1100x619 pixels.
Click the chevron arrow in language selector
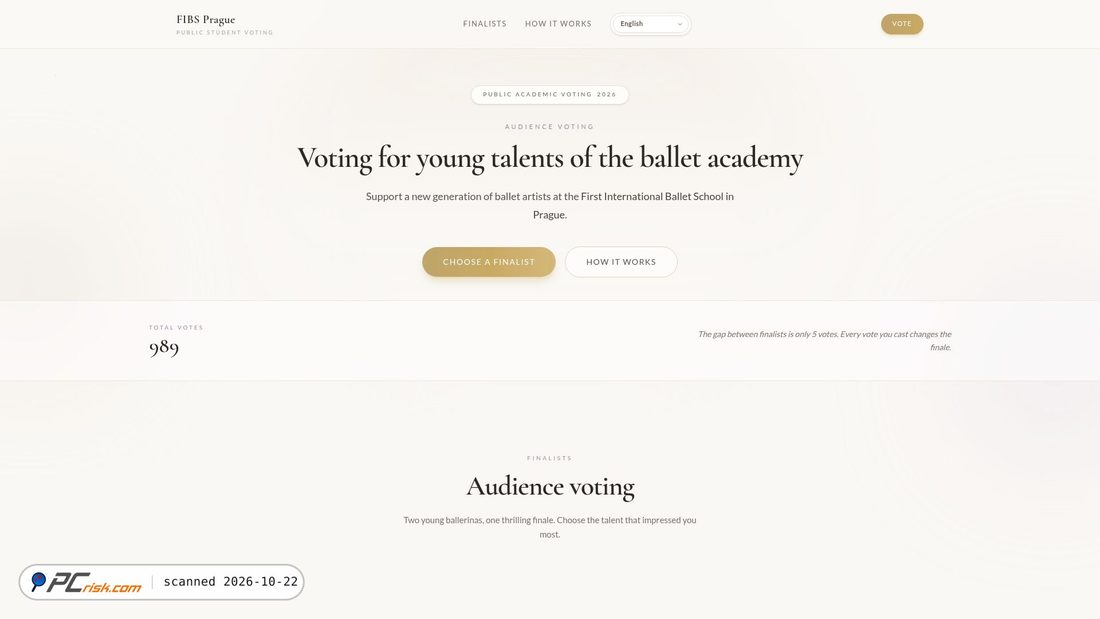[679, 24]
